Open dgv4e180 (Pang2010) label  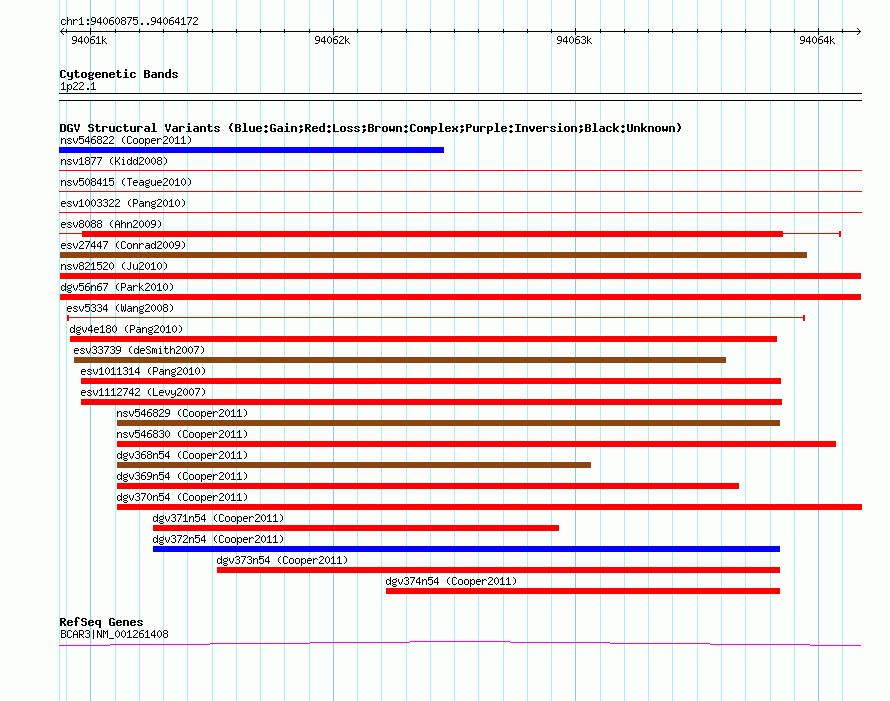pos(126,329)
